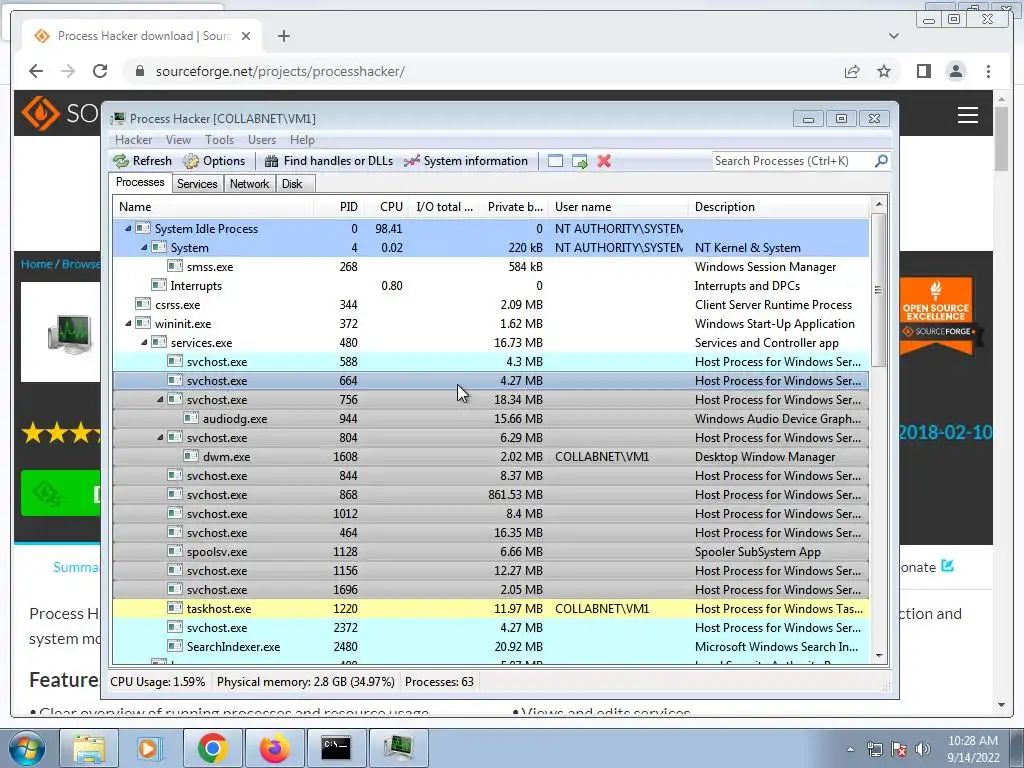Select the taskhost.exe process icon
Viewport: 1024px width, 768px height.
[174, 608]
